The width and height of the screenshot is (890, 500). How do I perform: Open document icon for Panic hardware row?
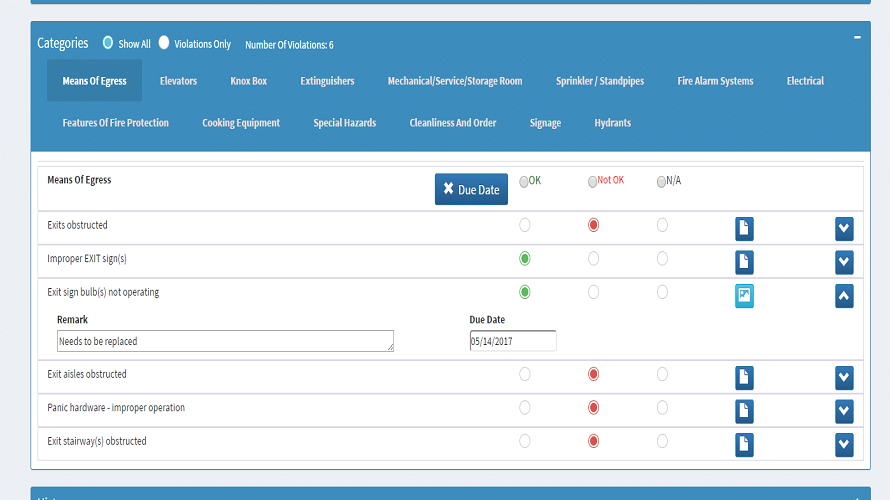[744, 411]
